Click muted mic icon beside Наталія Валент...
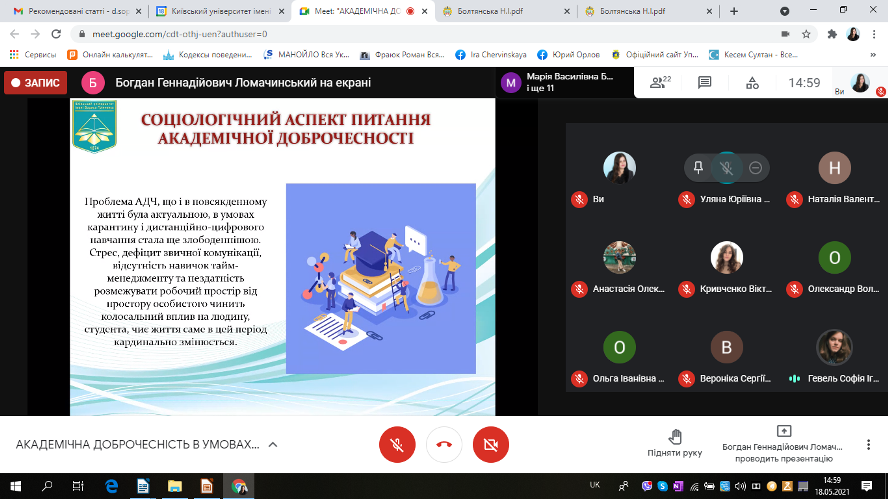The height and width of the screenshot is (499, 888). [x=795, y=199]
